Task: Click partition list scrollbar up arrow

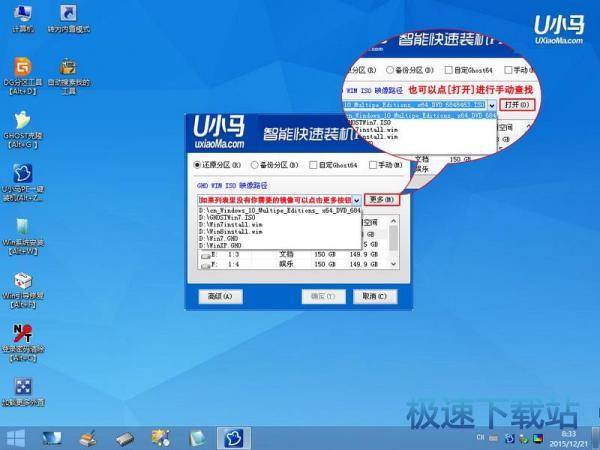Action: click(x=393, y=221)
